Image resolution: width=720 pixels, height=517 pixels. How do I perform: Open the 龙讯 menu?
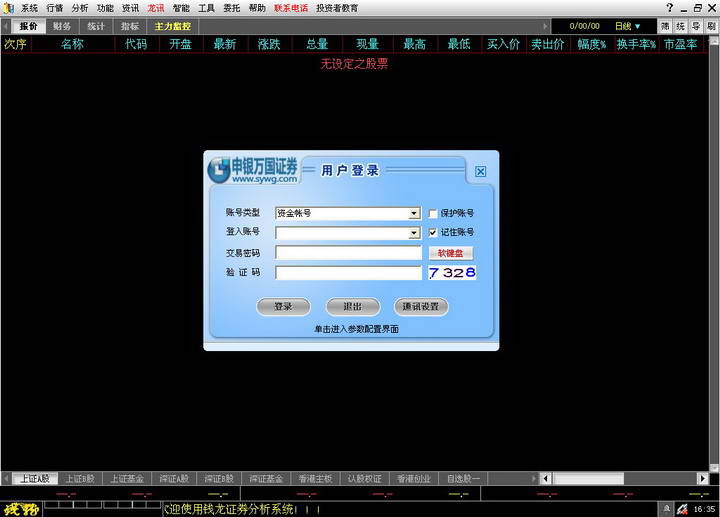tap(156, 7)
